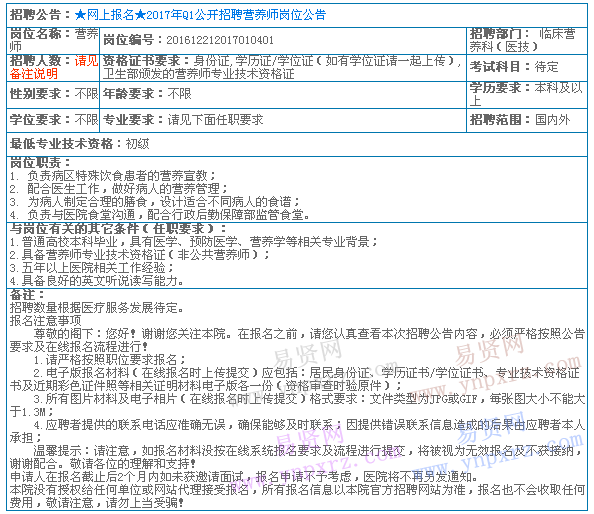Click the 专业要求 cell text
The width and height of the screenshot is (594, 514).
(183, 120)
